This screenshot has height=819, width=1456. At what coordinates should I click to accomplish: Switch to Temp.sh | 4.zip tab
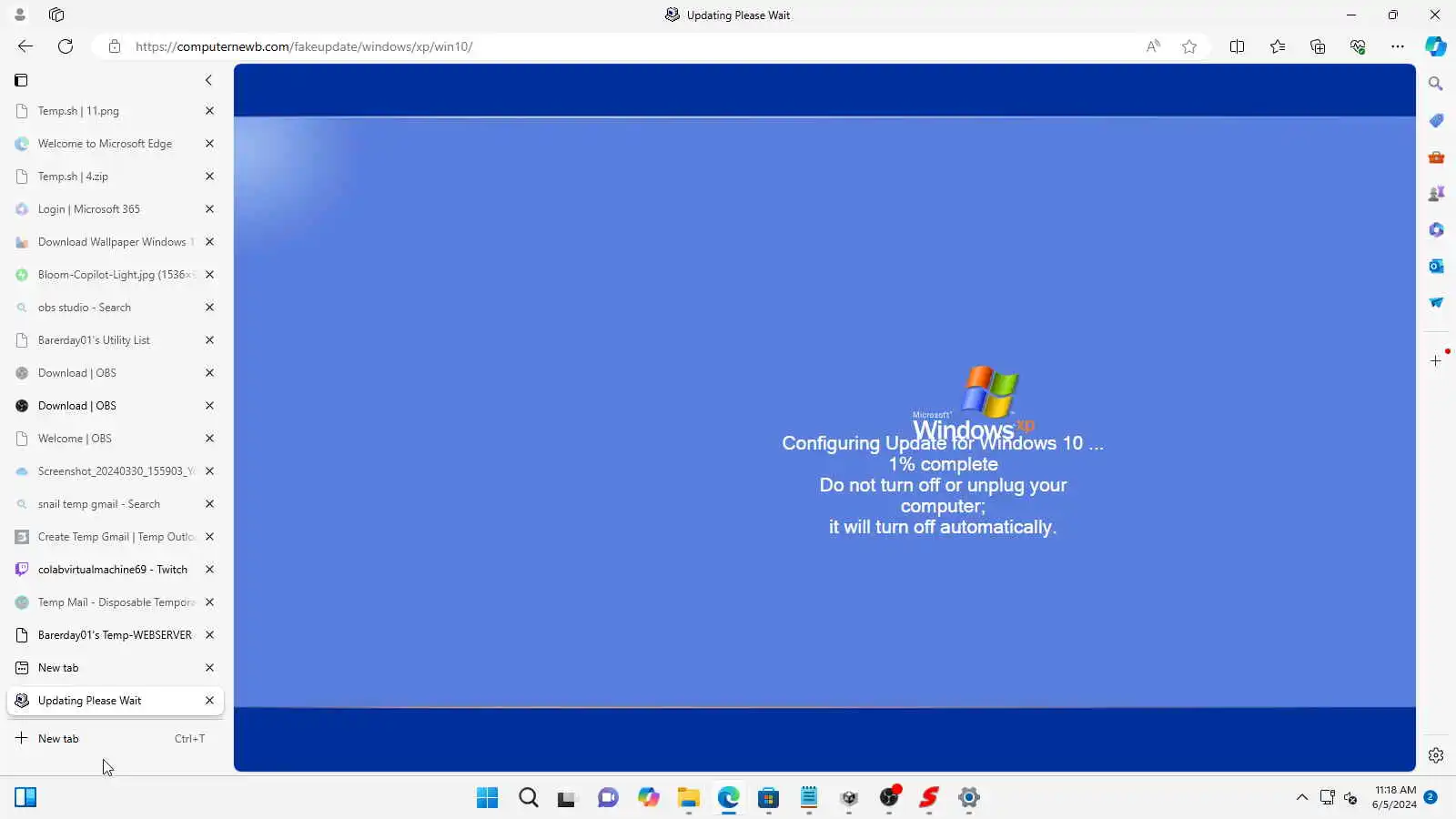(115, 177)
